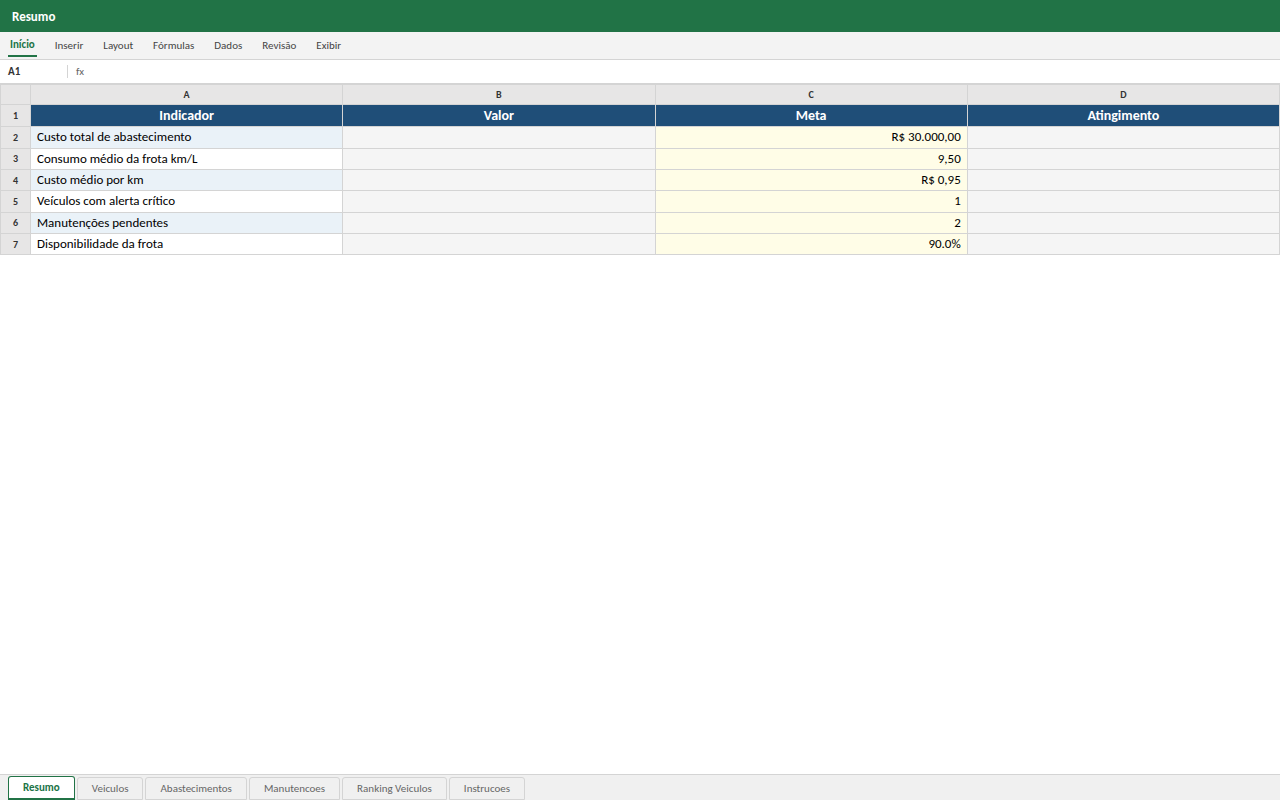Screen dimensions: 1280x800
Task: Select the row 4 header
Action: [x=15, y=180]
